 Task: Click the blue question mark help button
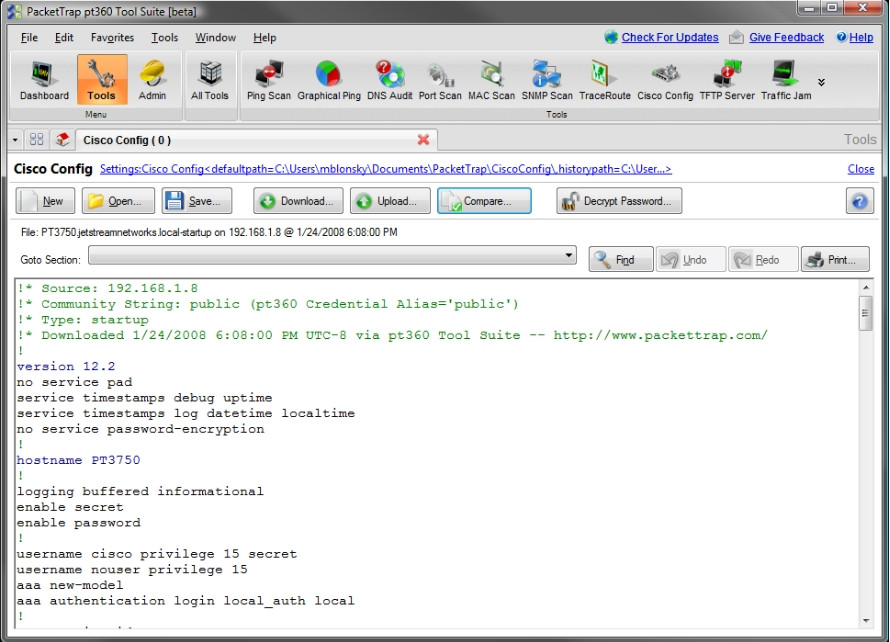click(x=859, y=201)
